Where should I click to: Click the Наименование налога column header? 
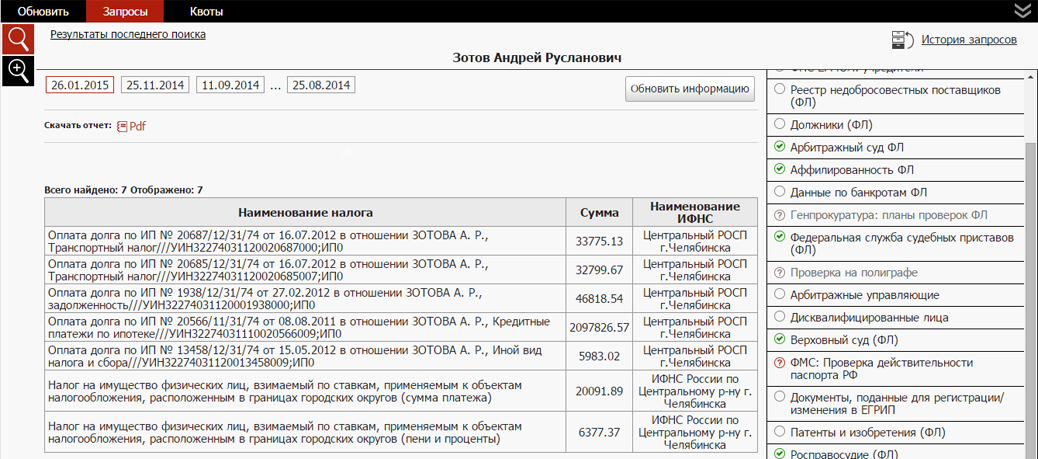(306, 213)
